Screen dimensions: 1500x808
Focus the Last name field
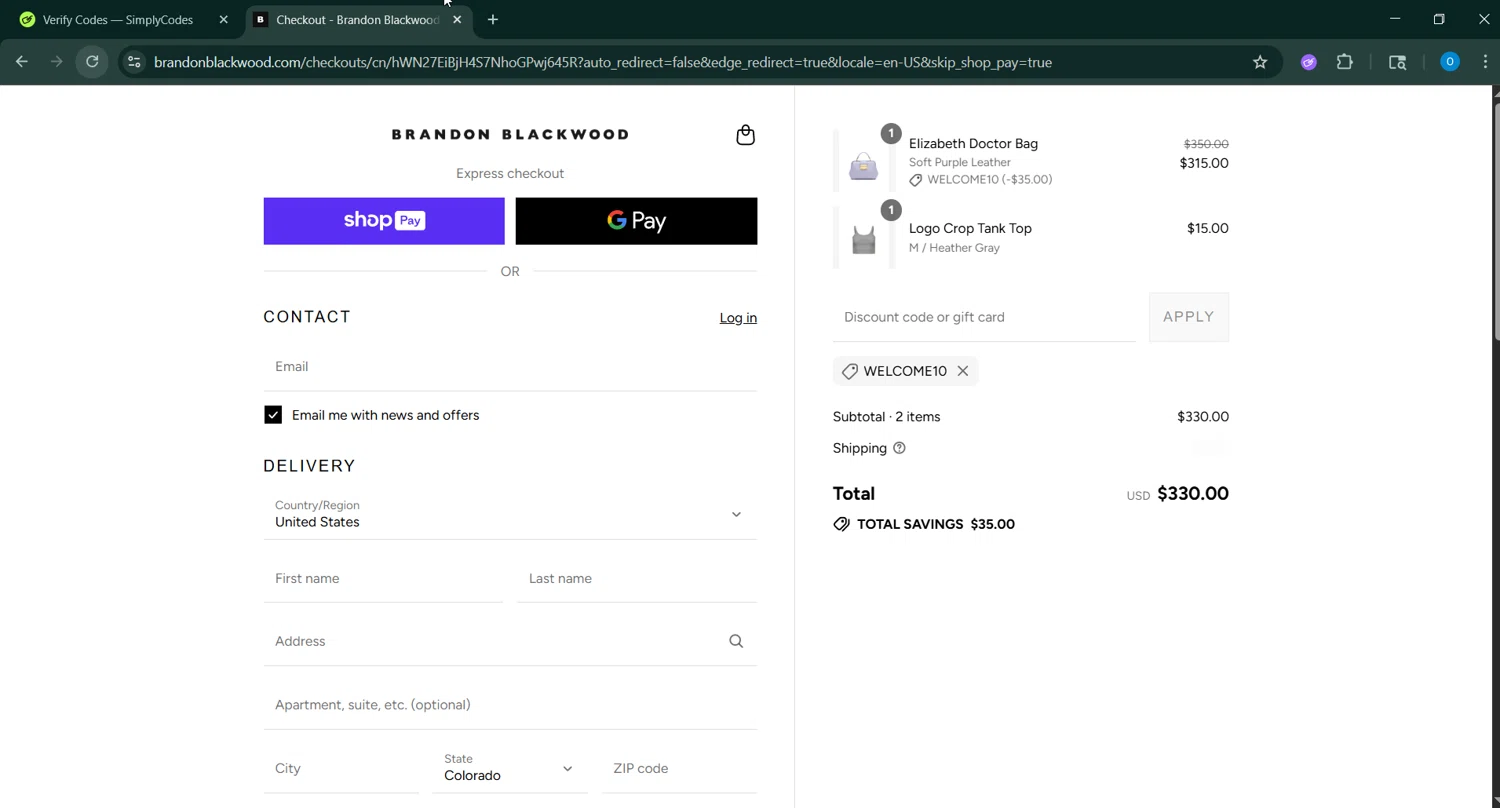pos(637,579)
